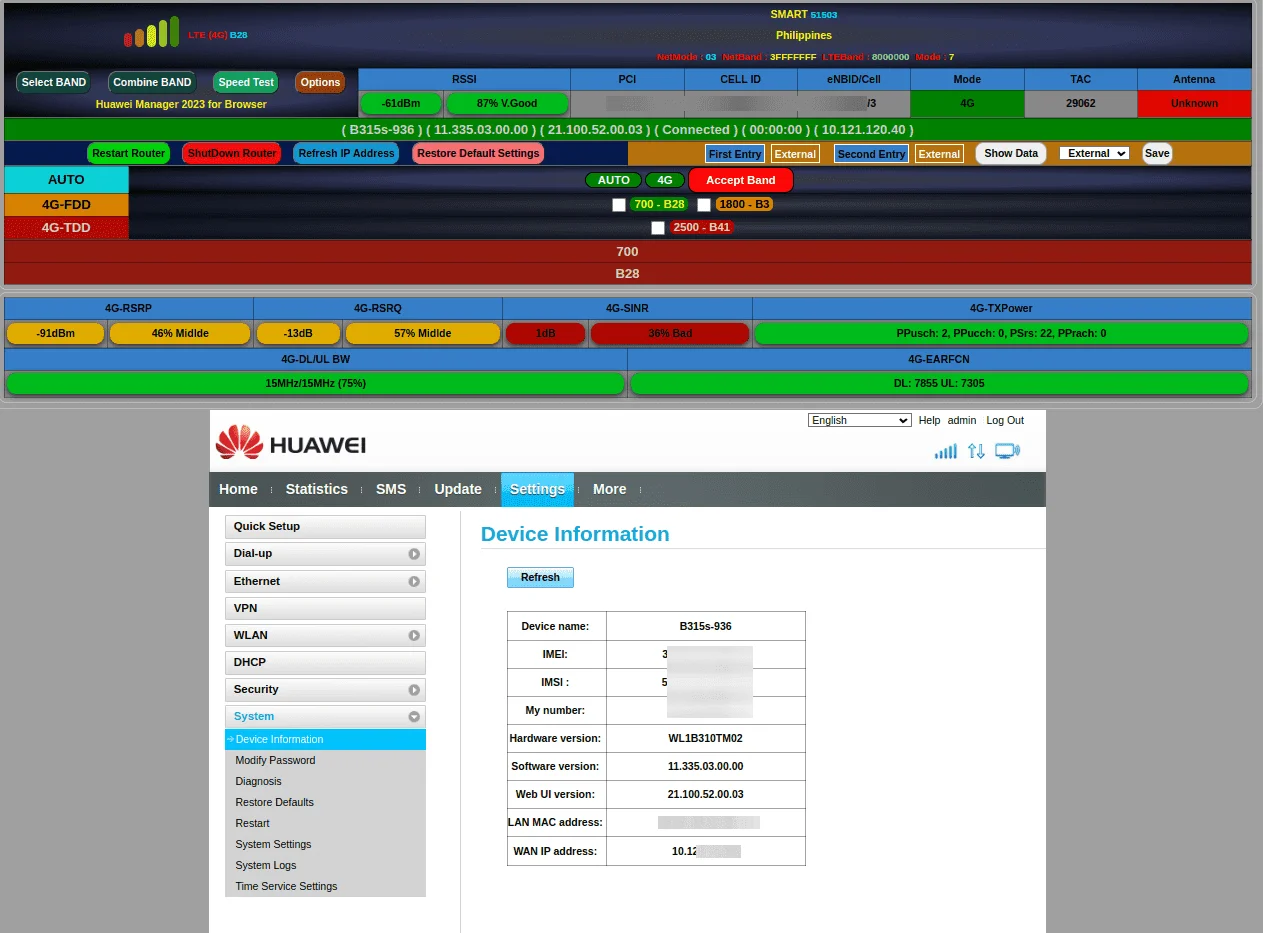Collapse the System menu section
Screen dimensions: 1263x933
tap(325, 716)
